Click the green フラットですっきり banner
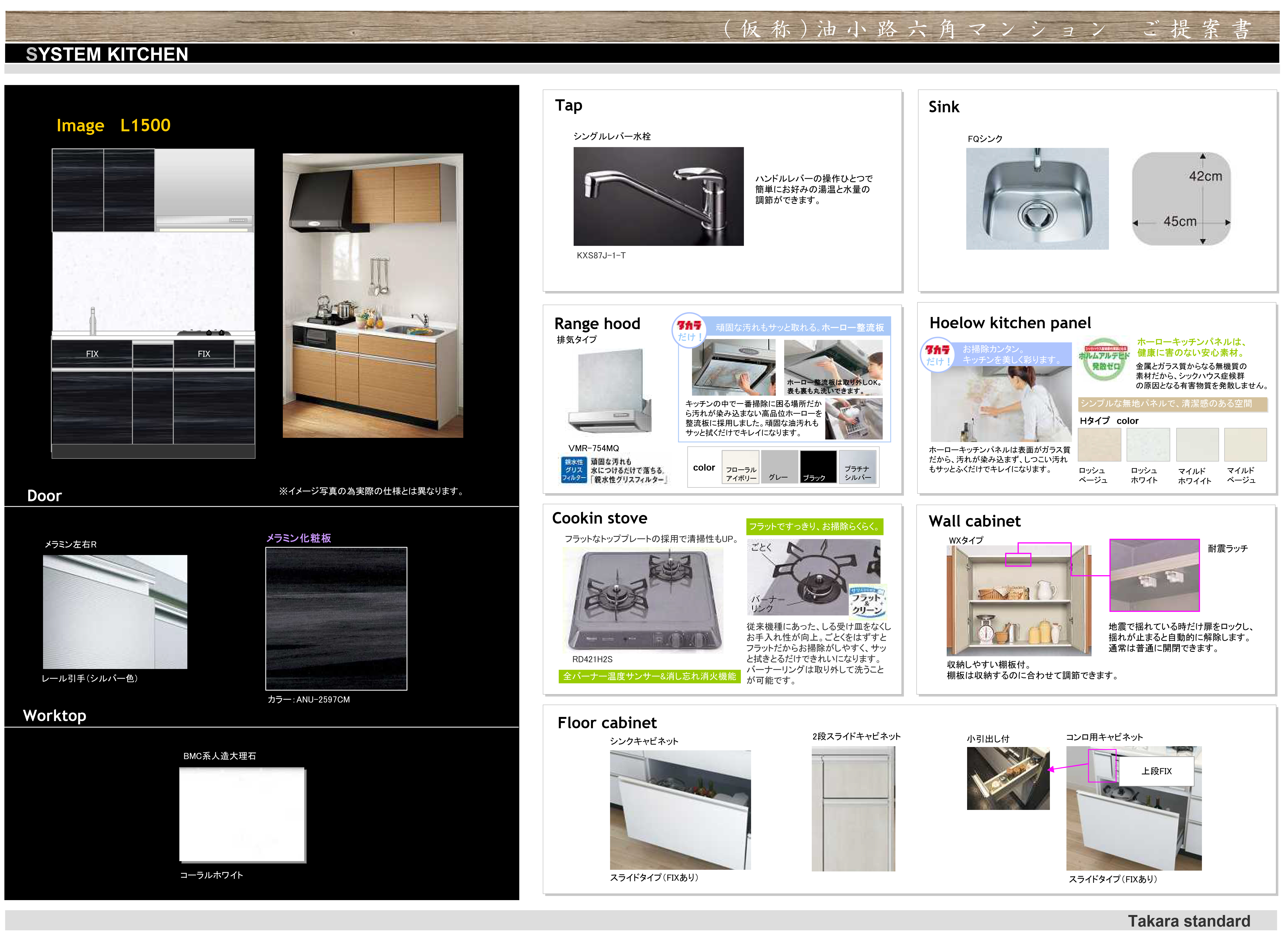The height and width of the screenshot is (939, 1288). pos(814,526)
